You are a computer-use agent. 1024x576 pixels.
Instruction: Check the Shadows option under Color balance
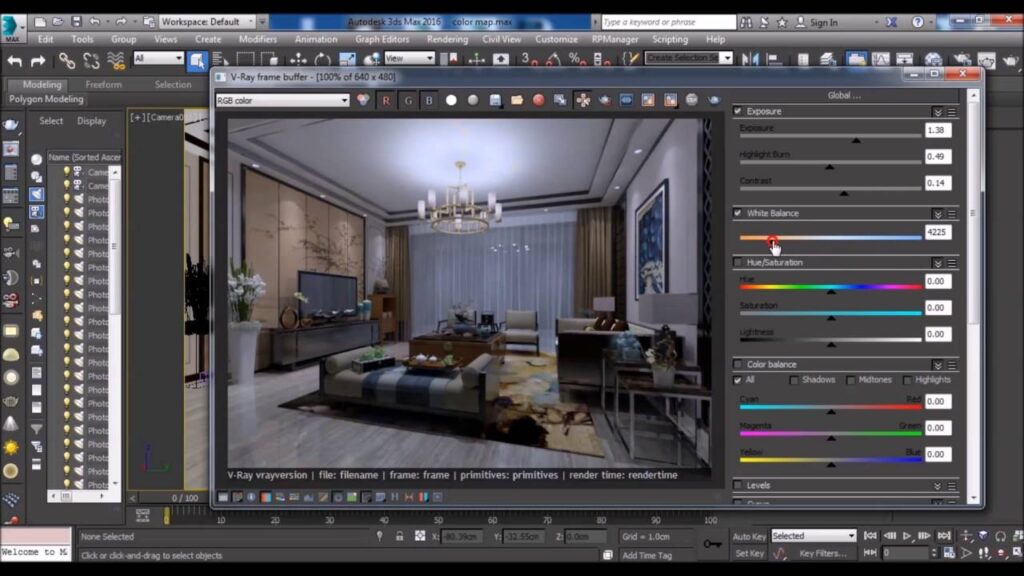[x=795, y=380]
